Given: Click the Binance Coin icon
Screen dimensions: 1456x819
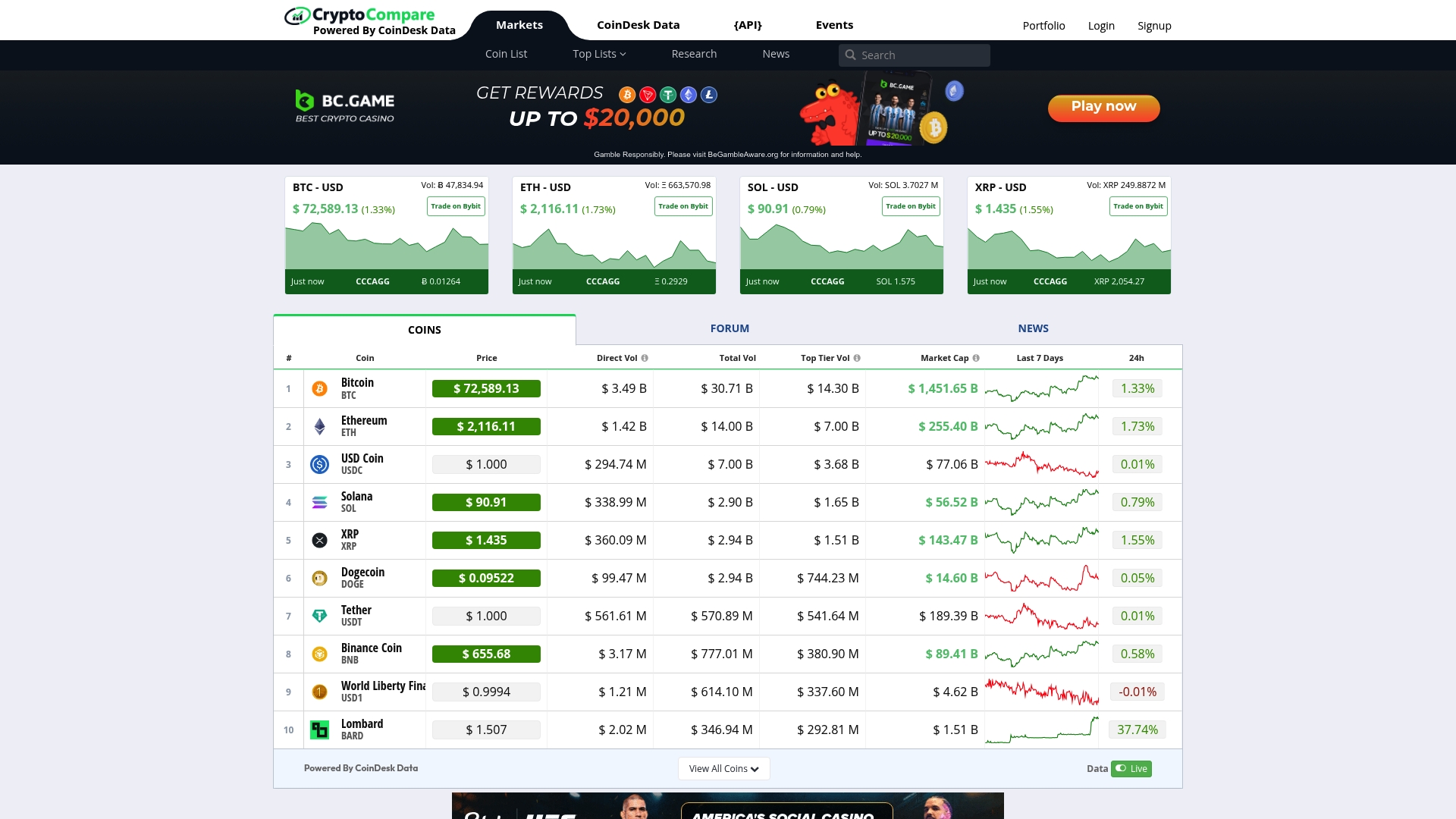Looking at the screenshot, I should pyautogui.click(x=320, y=654).
